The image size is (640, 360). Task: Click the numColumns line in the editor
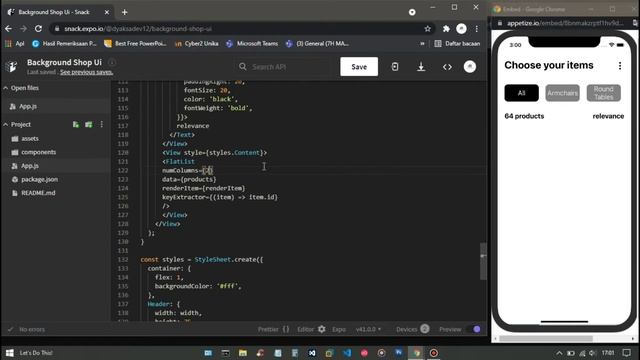click(x=187, y=170)
